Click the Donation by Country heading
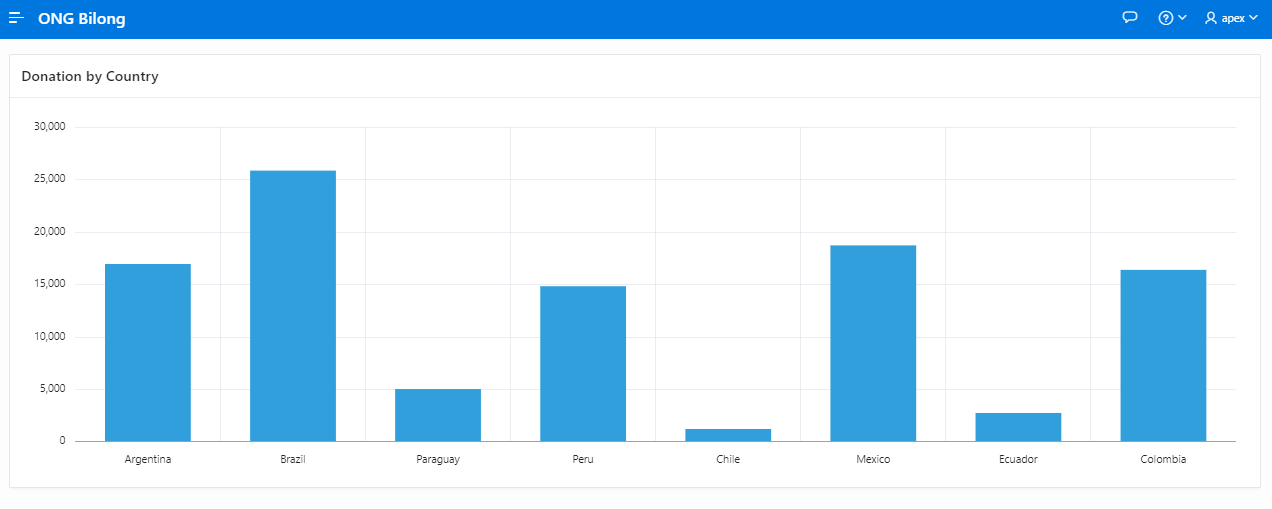Viewport: 1272px width, 509px height. click(x=90, y=76)
